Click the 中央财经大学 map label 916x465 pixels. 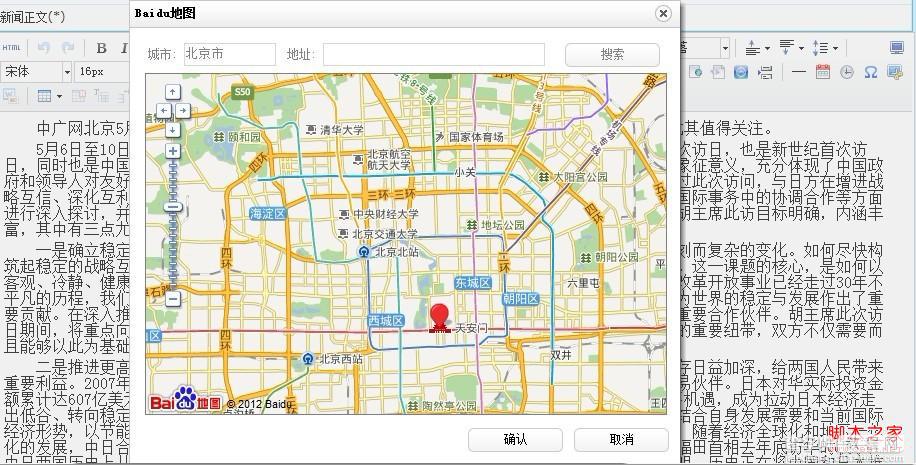[386, 214]
